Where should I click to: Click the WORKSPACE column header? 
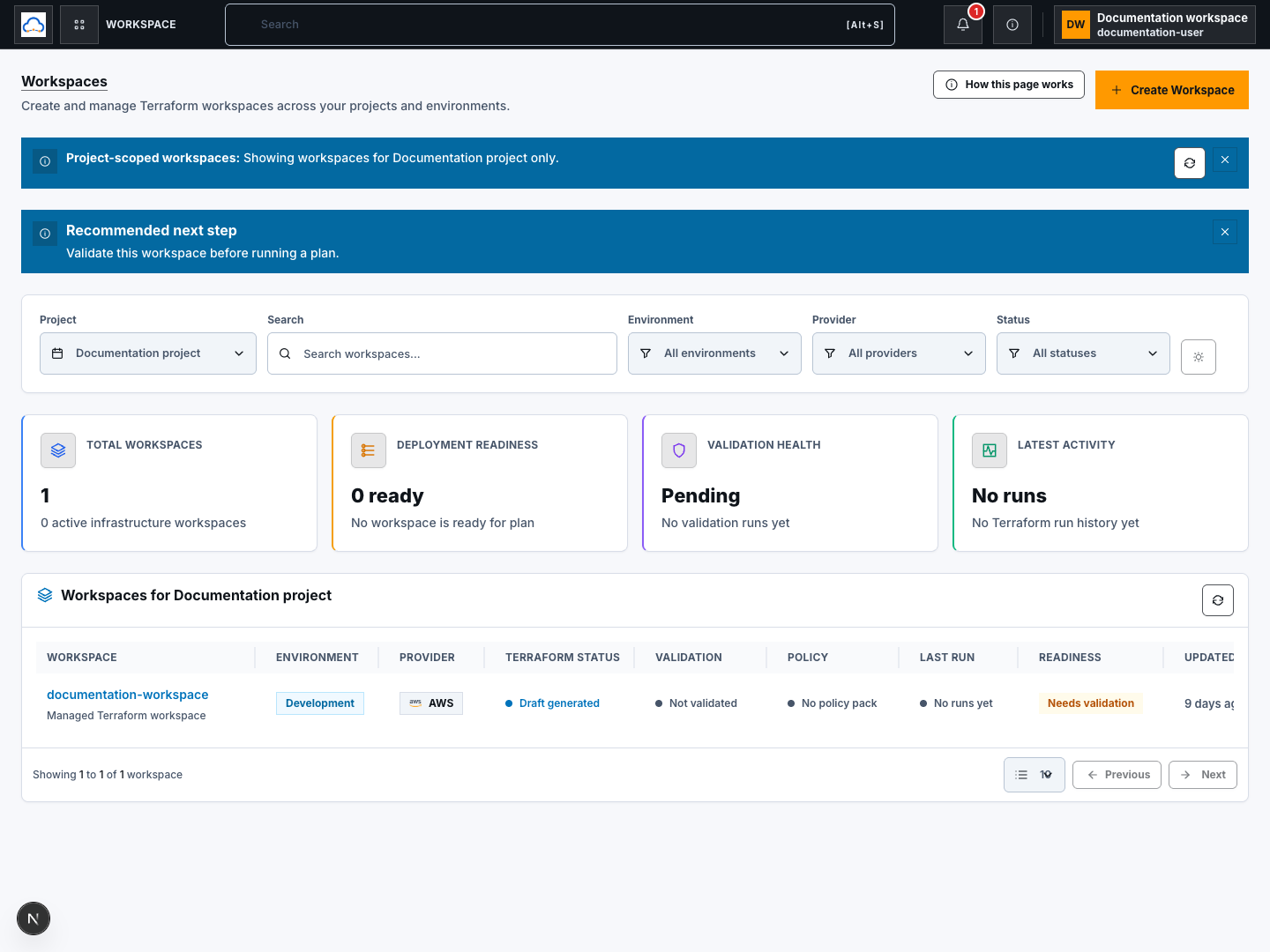tap(82, 658)
